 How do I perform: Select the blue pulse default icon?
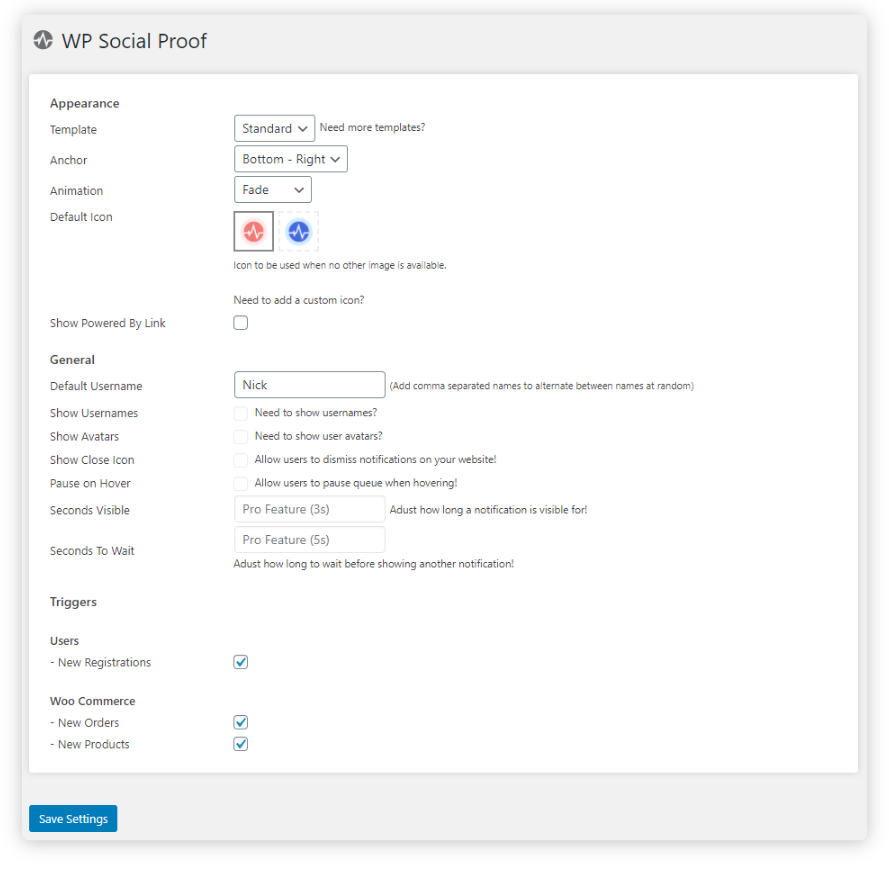coord(299,231)
